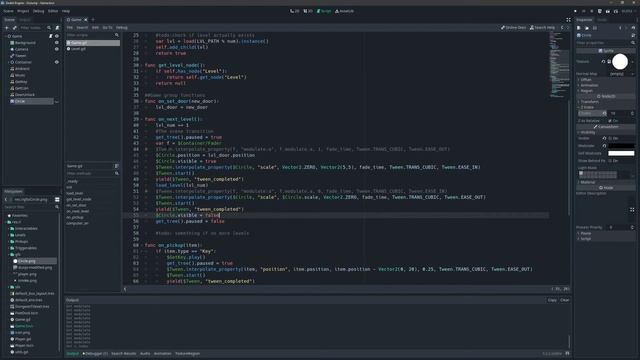Screen dimensions: 640x360
Task: Open the Self Modulate color picker
Action: 621,153
